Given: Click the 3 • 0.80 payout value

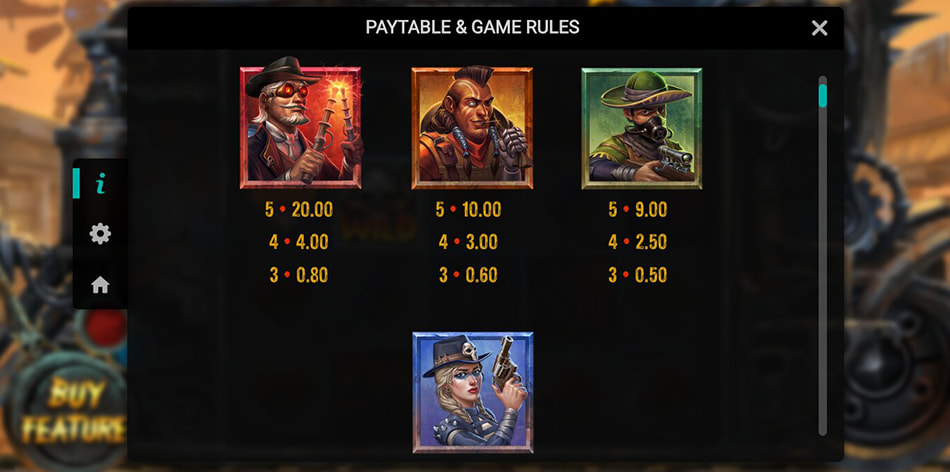Looking at the screenshot, I should (299, 275).
